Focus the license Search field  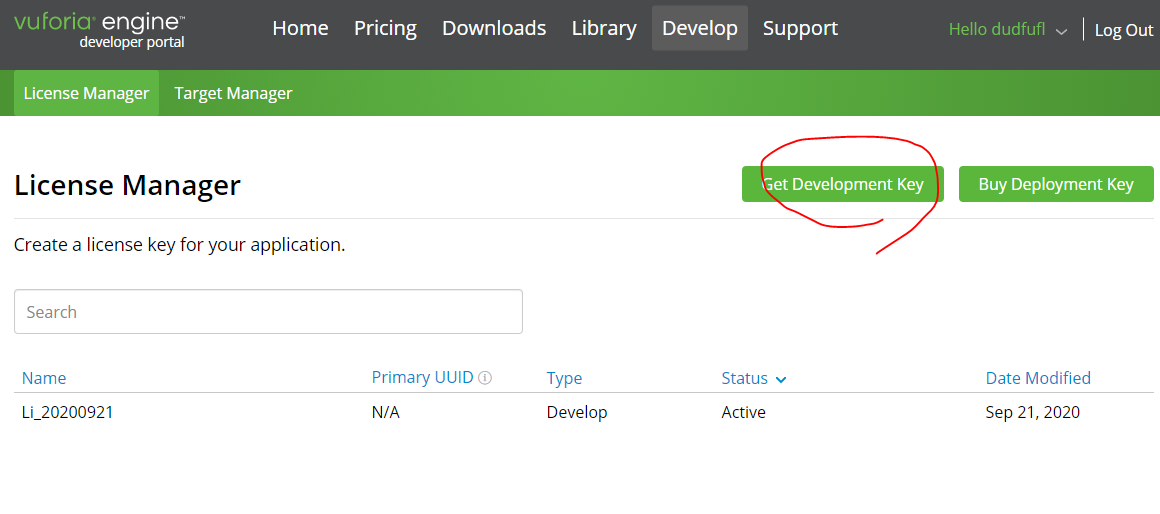269,311
